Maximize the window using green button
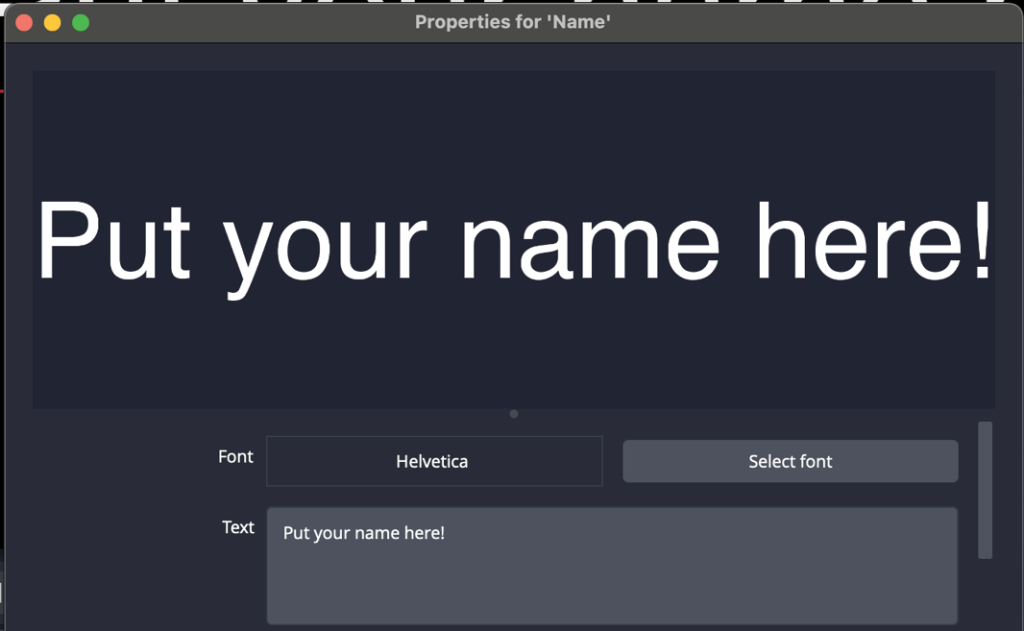Image resolution: width=1024 pixels, height=631 pixels. 80,22
